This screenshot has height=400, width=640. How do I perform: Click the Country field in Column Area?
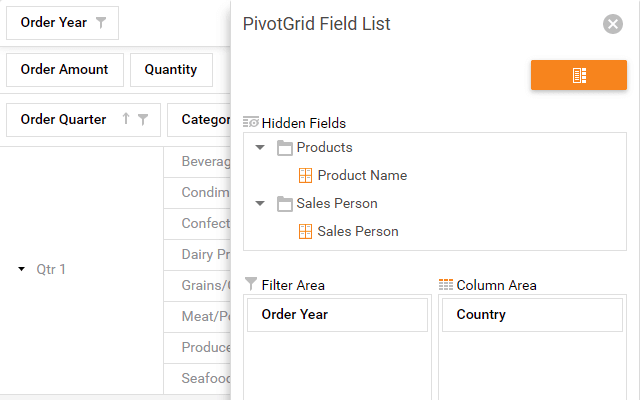(x=481, y=315)
